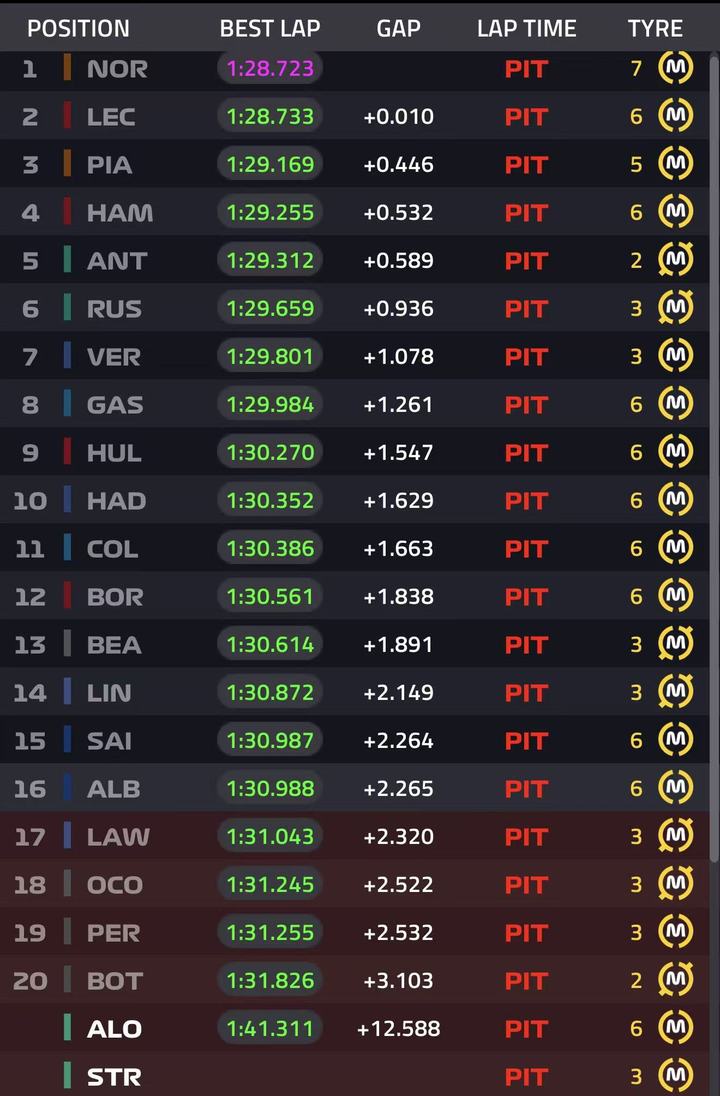Select the tyre icon for LAW
This screenshot has width=720, height=1096.
(x=675, y=836)
